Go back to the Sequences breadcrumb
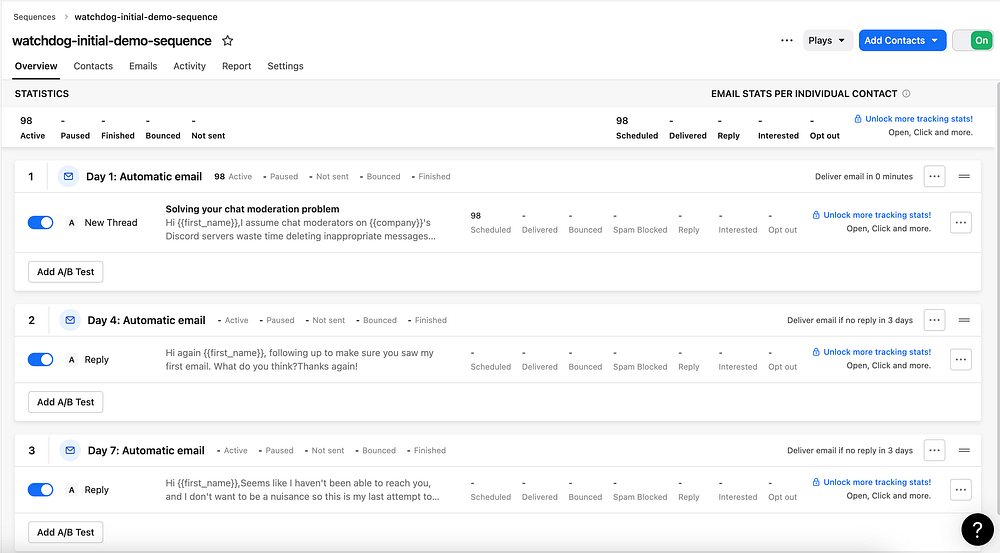This screenshot has height=553, width=1000. (34, 17)
